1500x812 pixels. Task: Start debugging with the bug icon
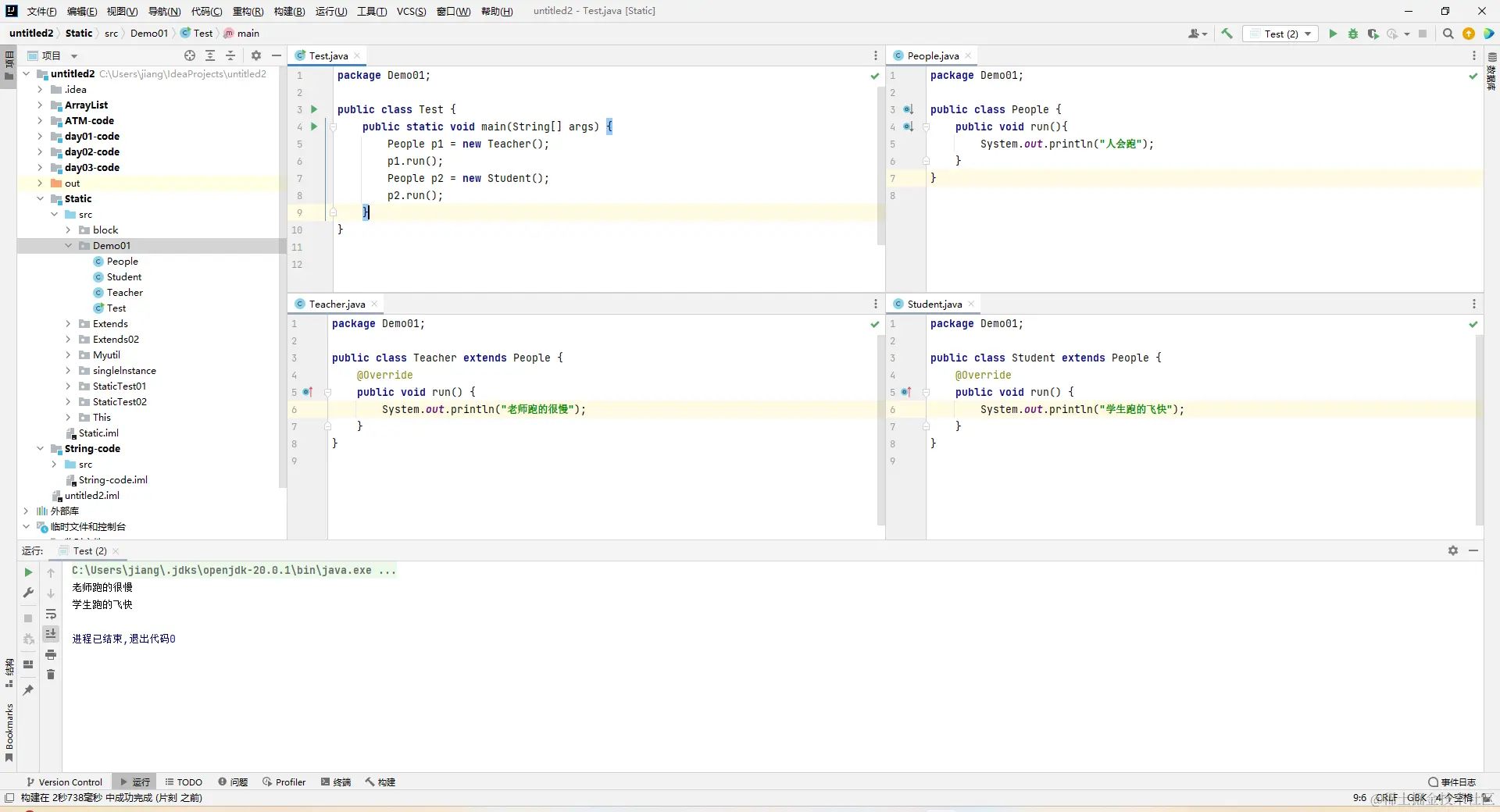(x=1353, y=34)
